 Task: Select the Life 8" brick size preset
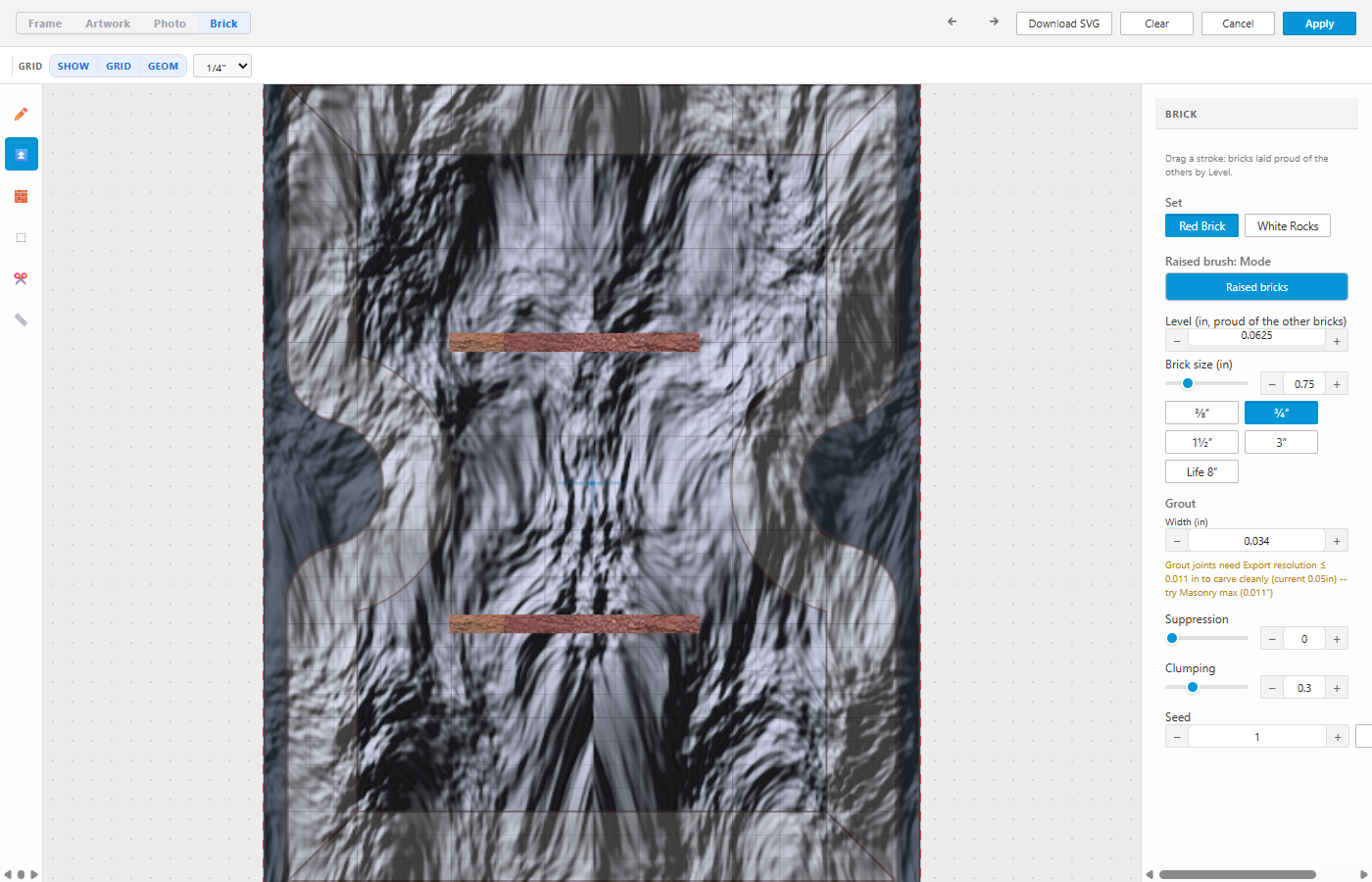click(x=1201, y=471)
